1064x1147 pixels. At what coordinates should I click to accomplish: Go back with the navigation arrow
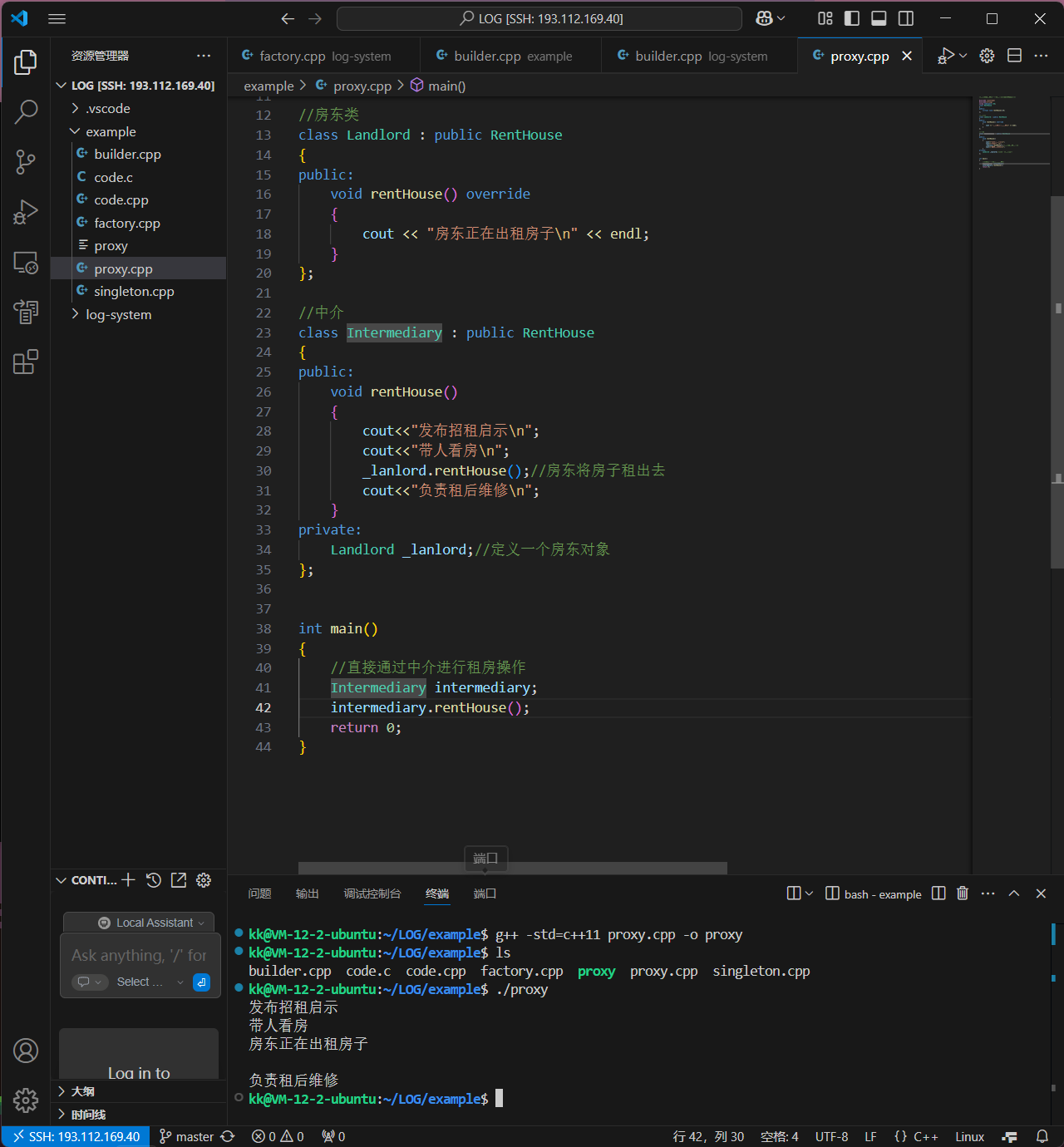point(288,18)
